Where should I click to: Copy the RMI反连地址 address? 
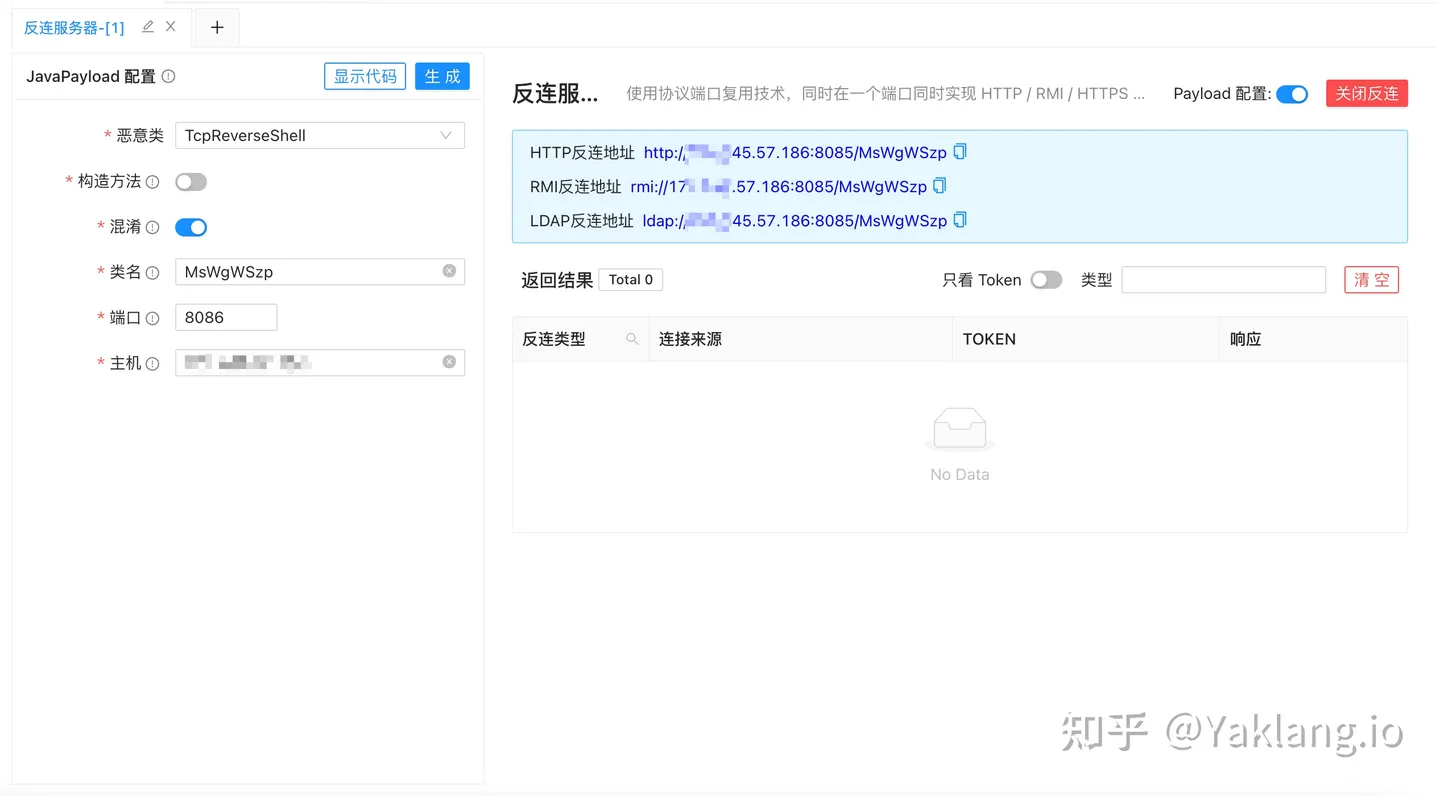939,186
